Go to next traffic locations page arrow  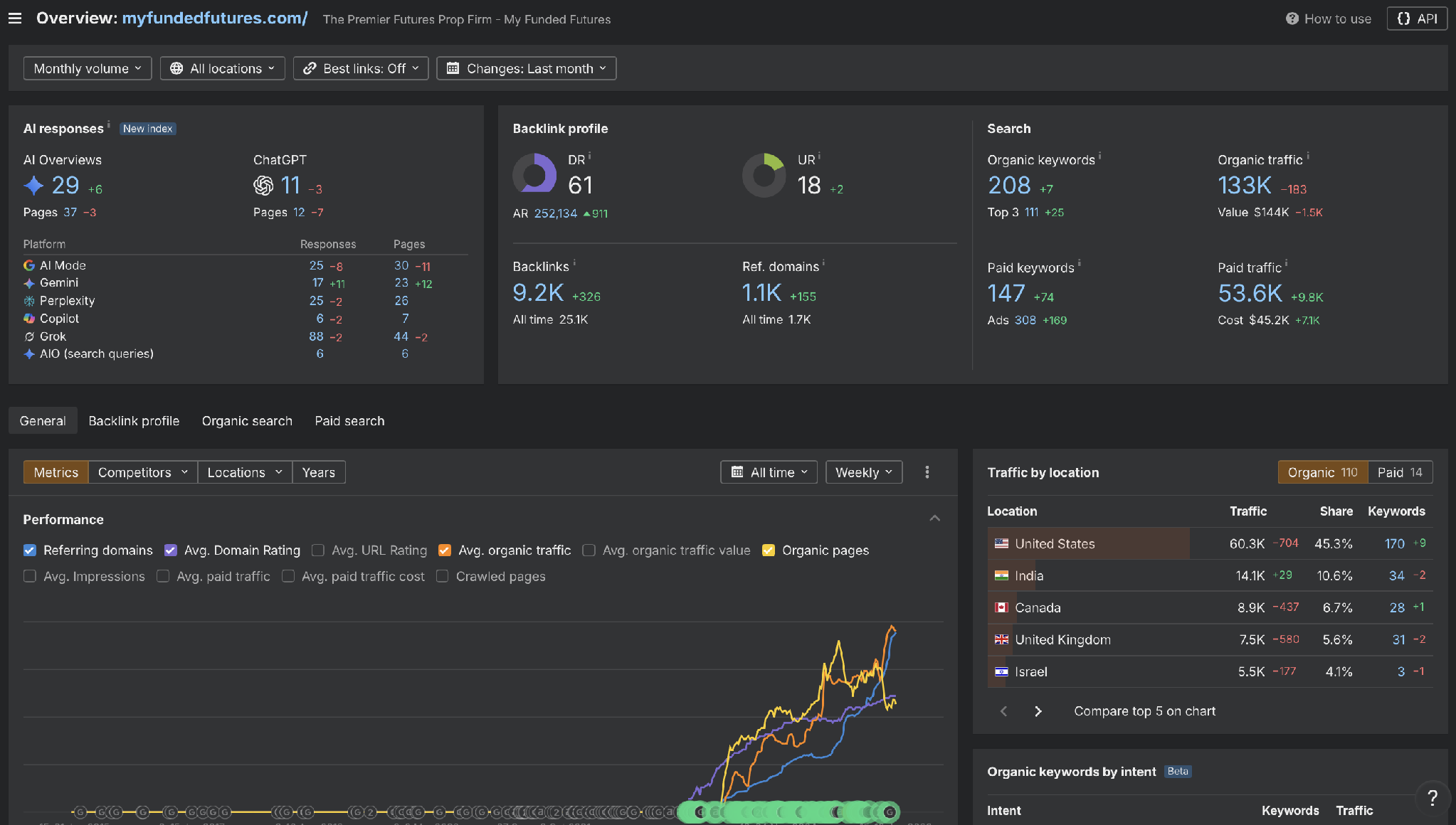[1038, 711]
